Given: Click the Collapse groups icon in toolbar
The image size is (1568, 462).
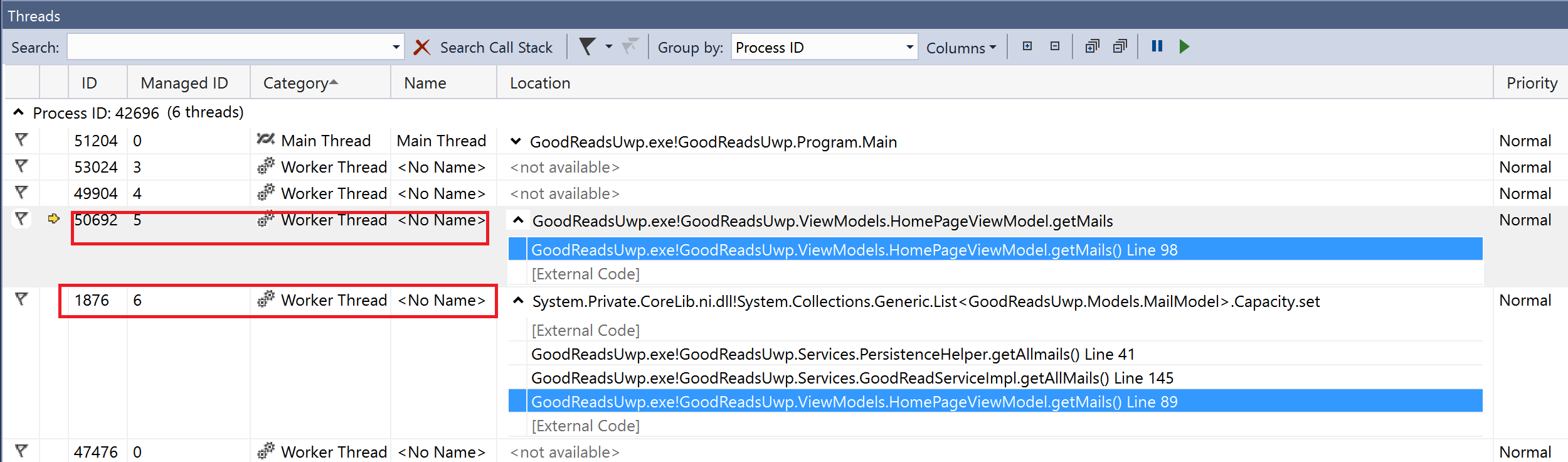Looking at the screenshot, I should 1055,46.
